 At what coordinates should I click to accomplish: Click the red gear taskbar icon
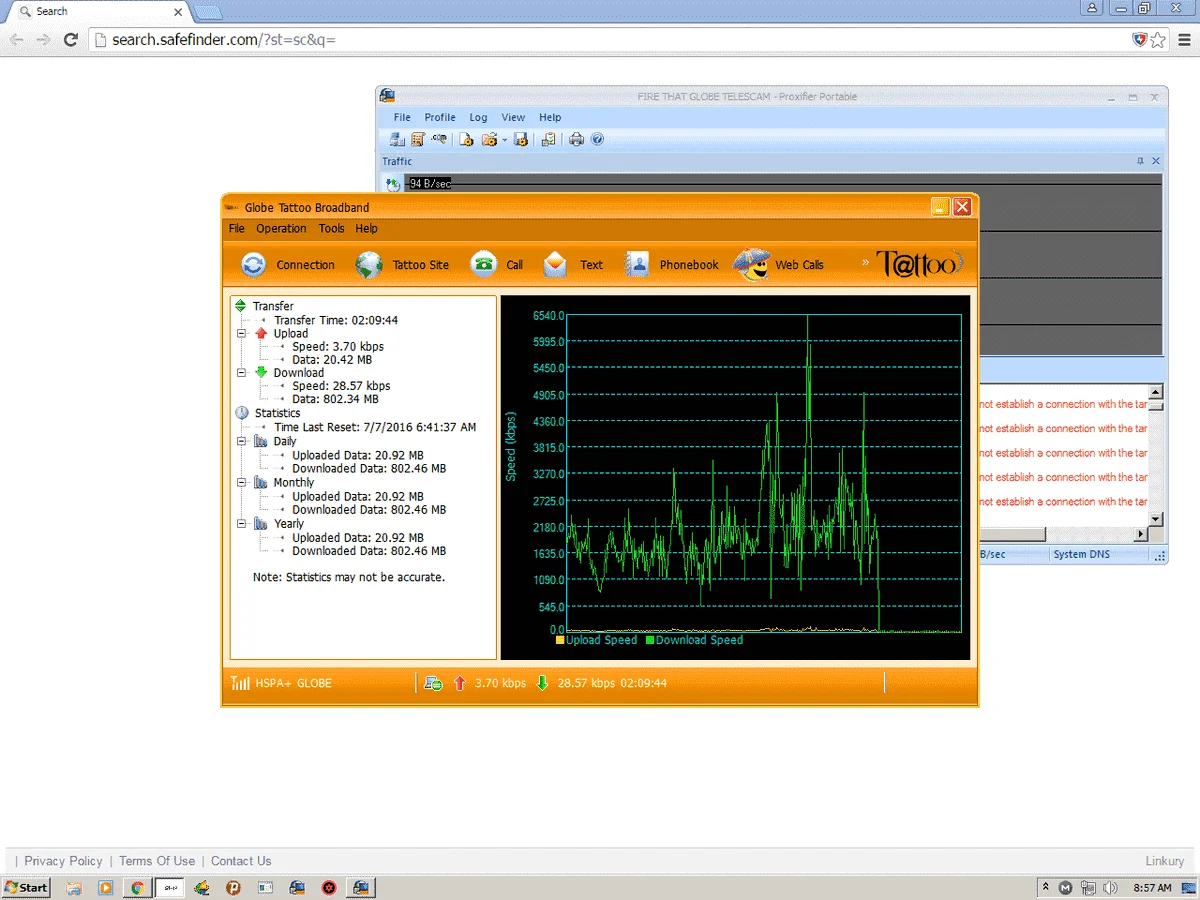[x=329, y=887]
